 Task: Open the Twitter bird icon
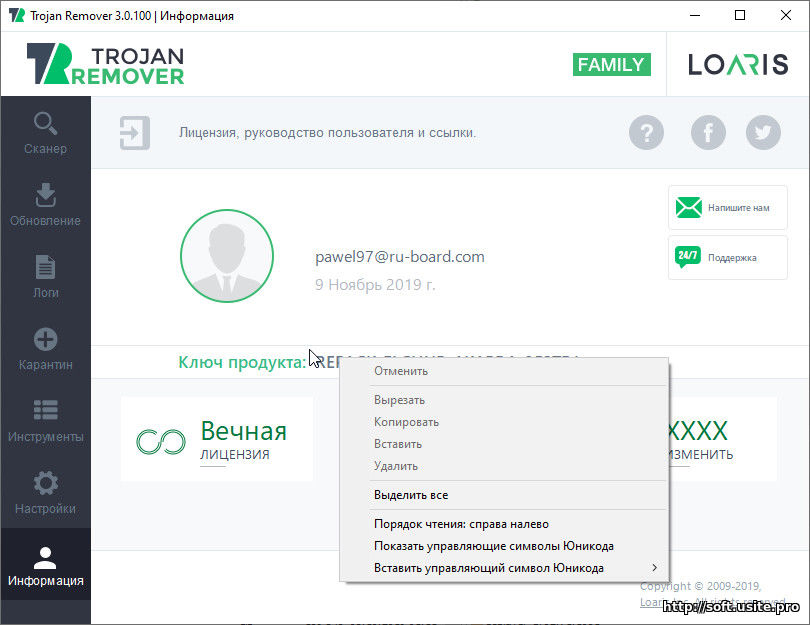pyautogui.click(x=763, y=133)
